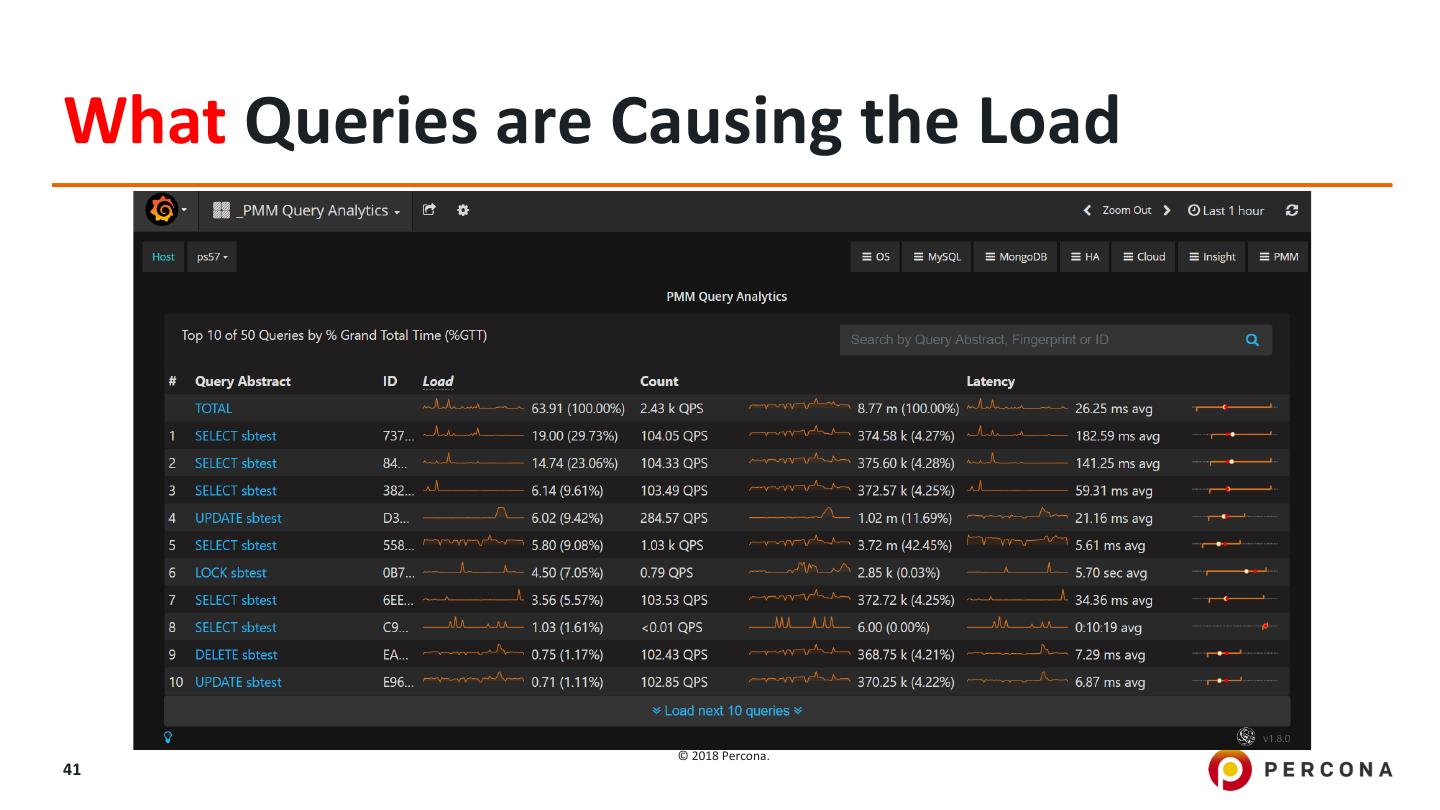Image resolution: width=1440 pixels, height=810 pixels.
Task: Open the DELETE sbtest query
Action: pos(236,655)
